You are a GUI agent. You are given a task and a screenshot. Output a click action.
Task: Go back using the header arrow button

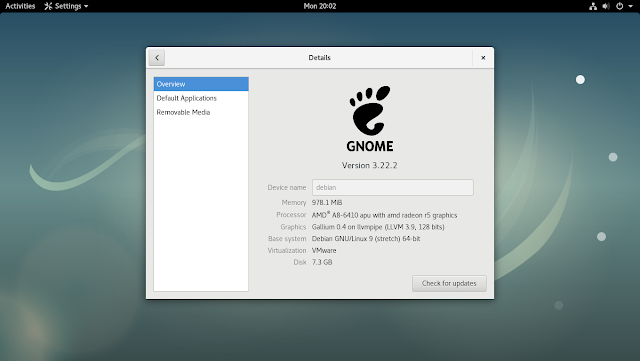pyautogui.click(x=157, y=58)
